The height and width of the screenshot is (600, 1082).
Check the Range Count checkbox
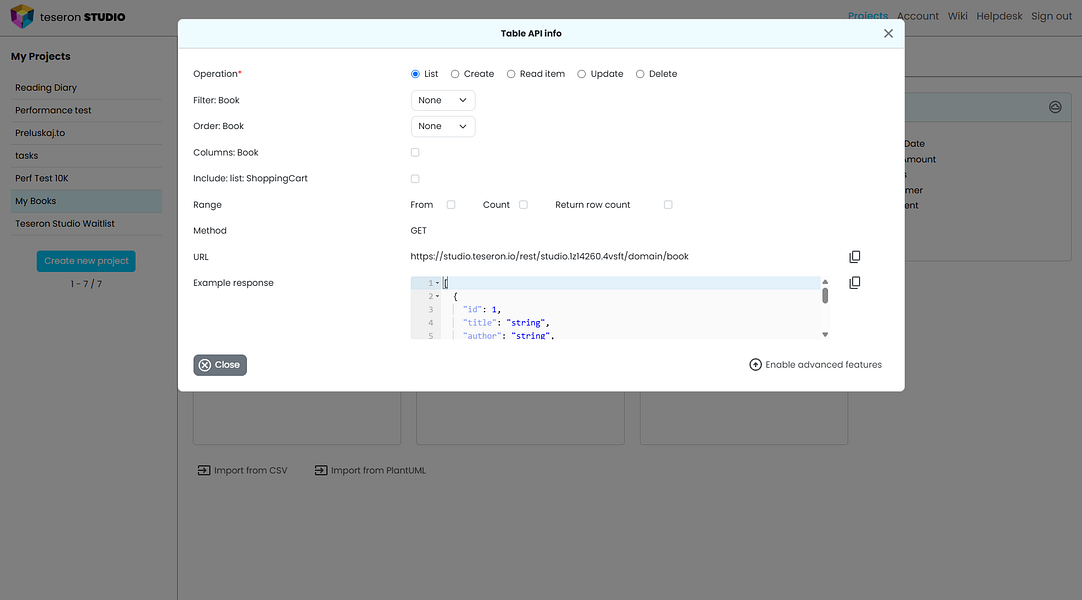523,205
